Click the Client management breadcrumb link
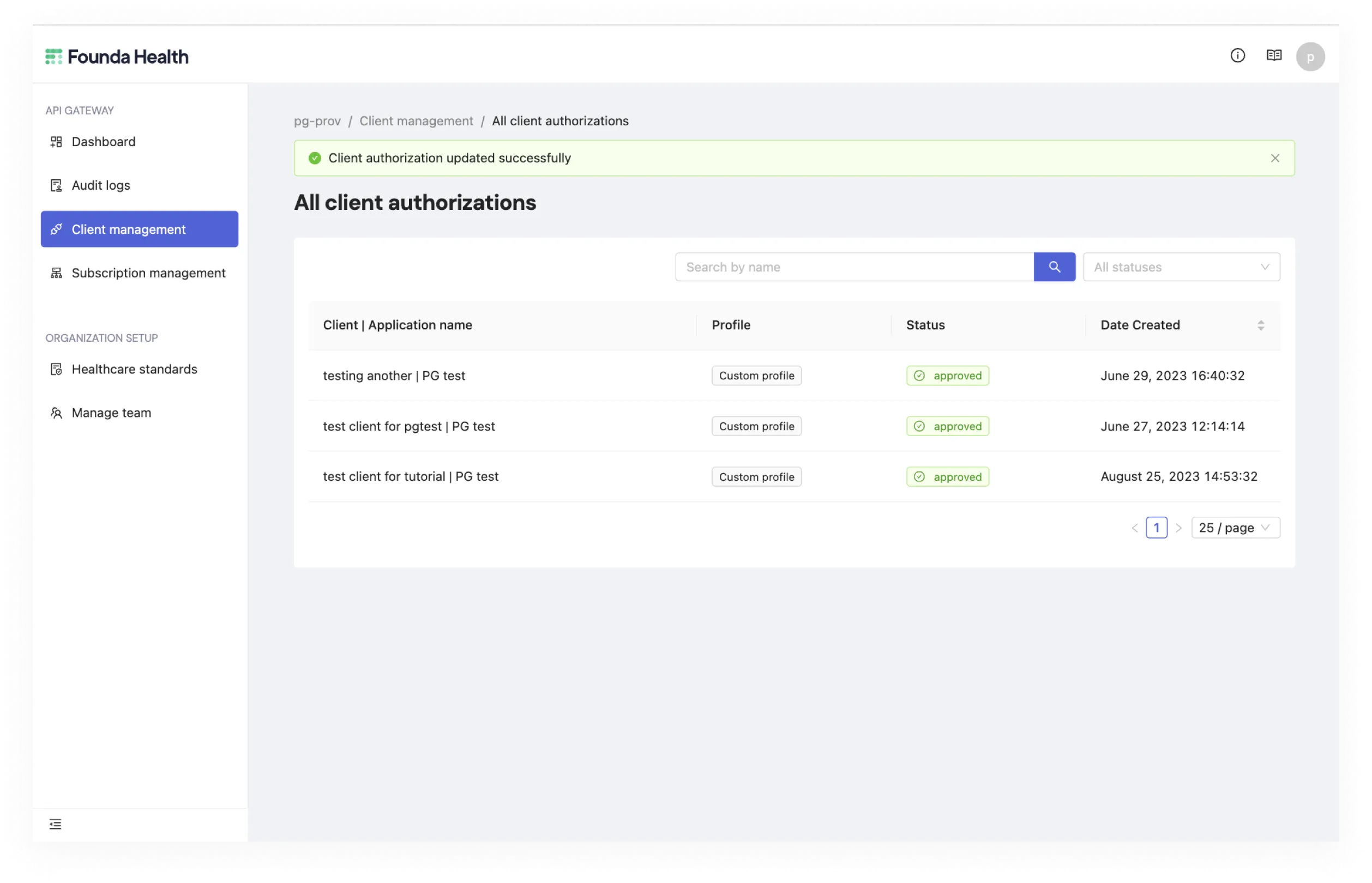Image resolution: width=1372 pixels, height=883 pixels. click(x=416, y=121)
